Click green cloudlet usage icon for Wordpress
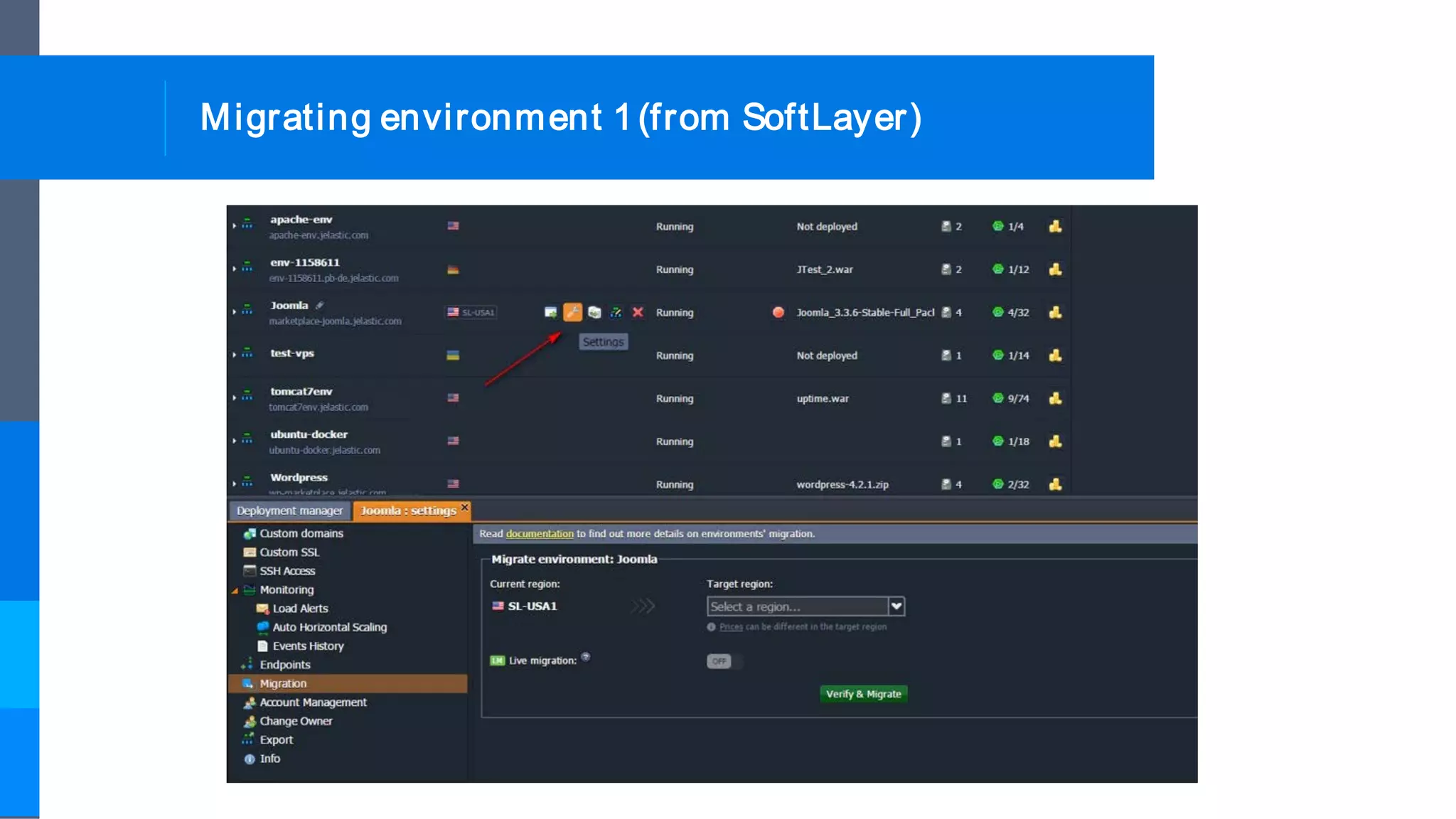 [x=998, y=484]
